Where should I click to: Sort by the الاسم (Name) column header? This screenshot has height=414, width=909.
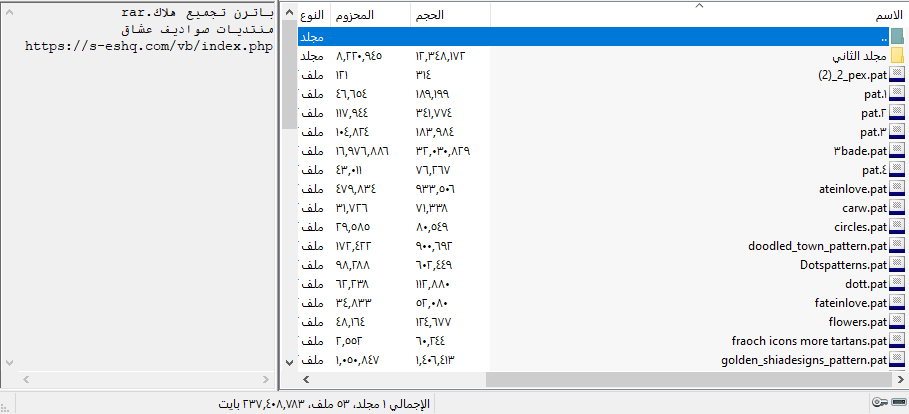pyautogui.click(x=699, y=15)
